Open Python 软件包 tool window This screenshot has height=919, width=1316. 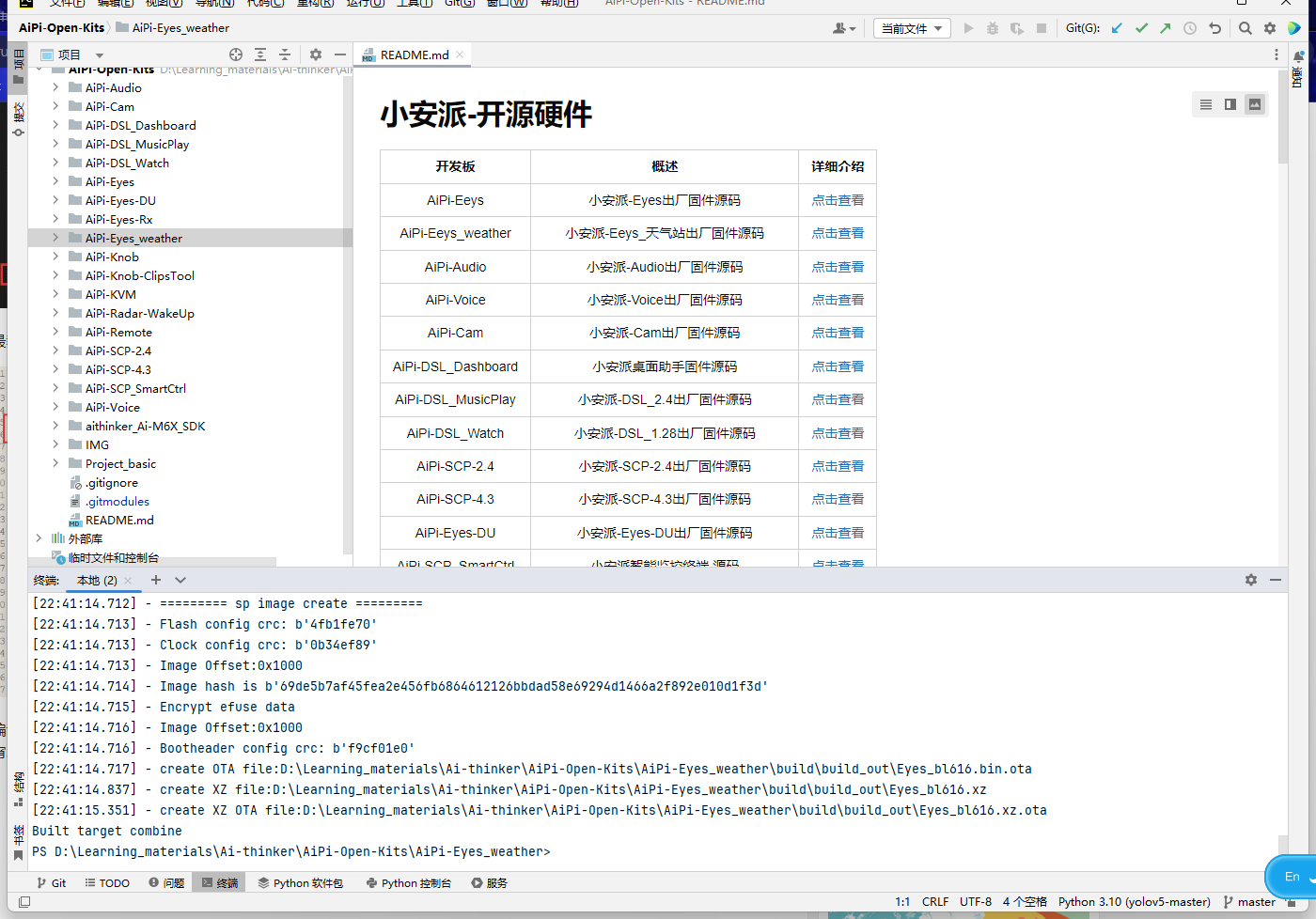pos(301,882)
